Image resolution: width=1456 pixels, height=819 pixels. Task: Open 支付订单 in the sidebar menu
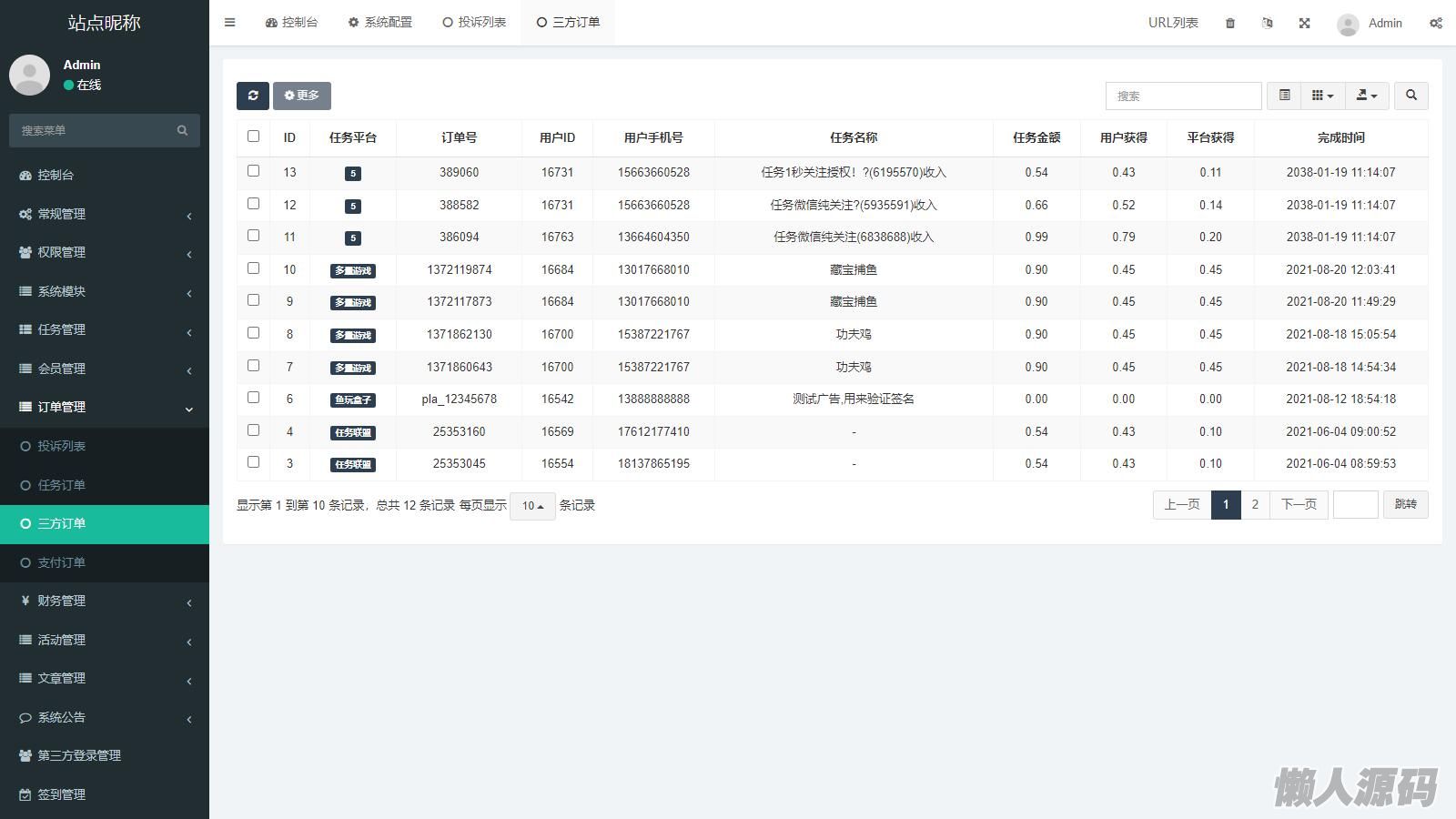pos(61,562)
